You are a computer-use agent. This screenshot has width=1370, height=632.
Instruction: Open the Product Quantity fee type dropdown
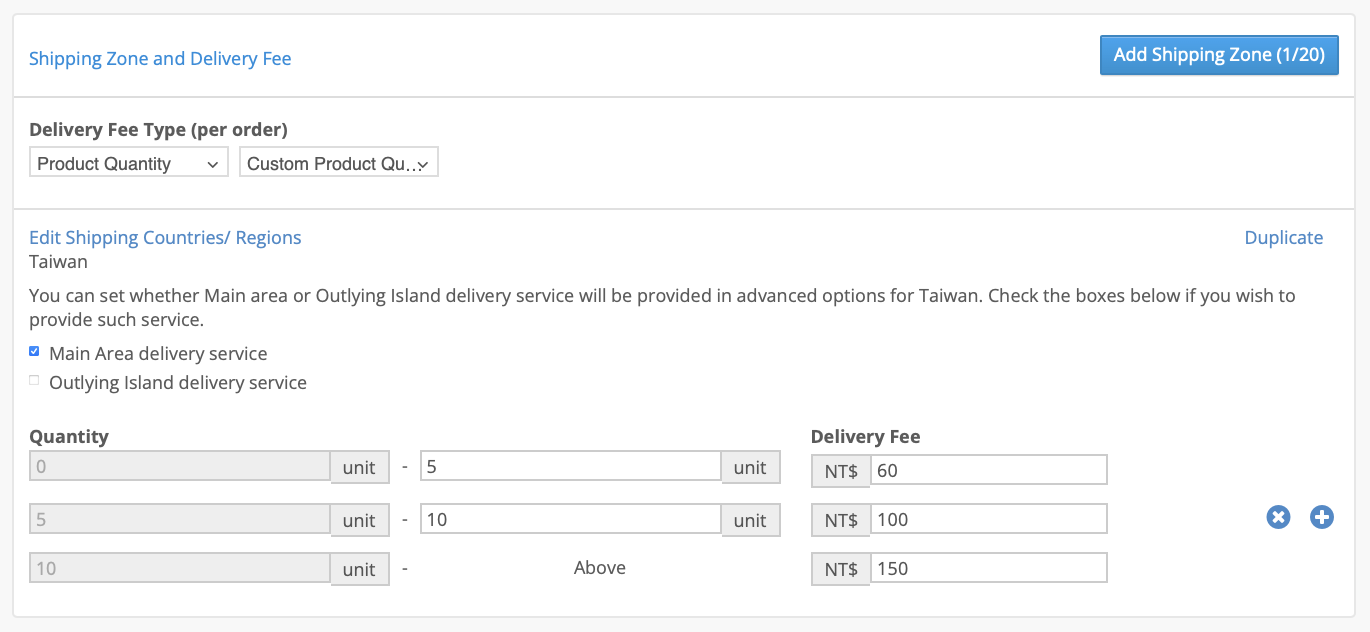pyautogui.click(x=129, y=163)
